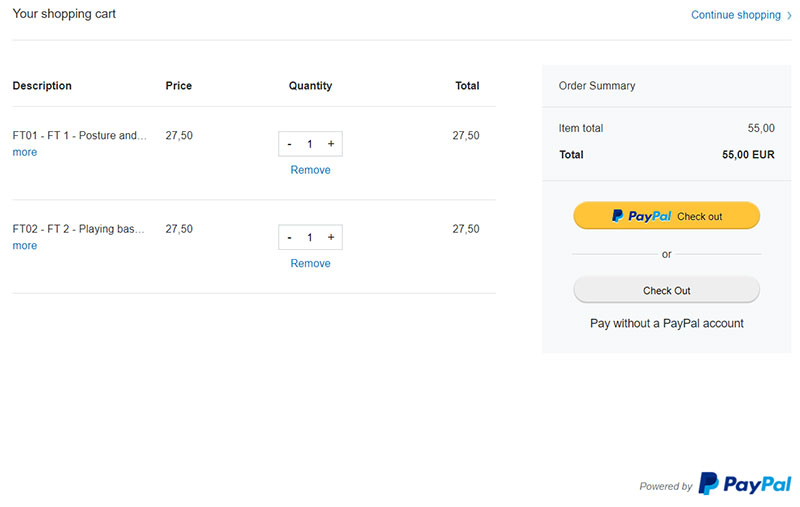Remove FT02 Playing item from cart
This screenshot has width=800, height=507.
click(310, 263)
